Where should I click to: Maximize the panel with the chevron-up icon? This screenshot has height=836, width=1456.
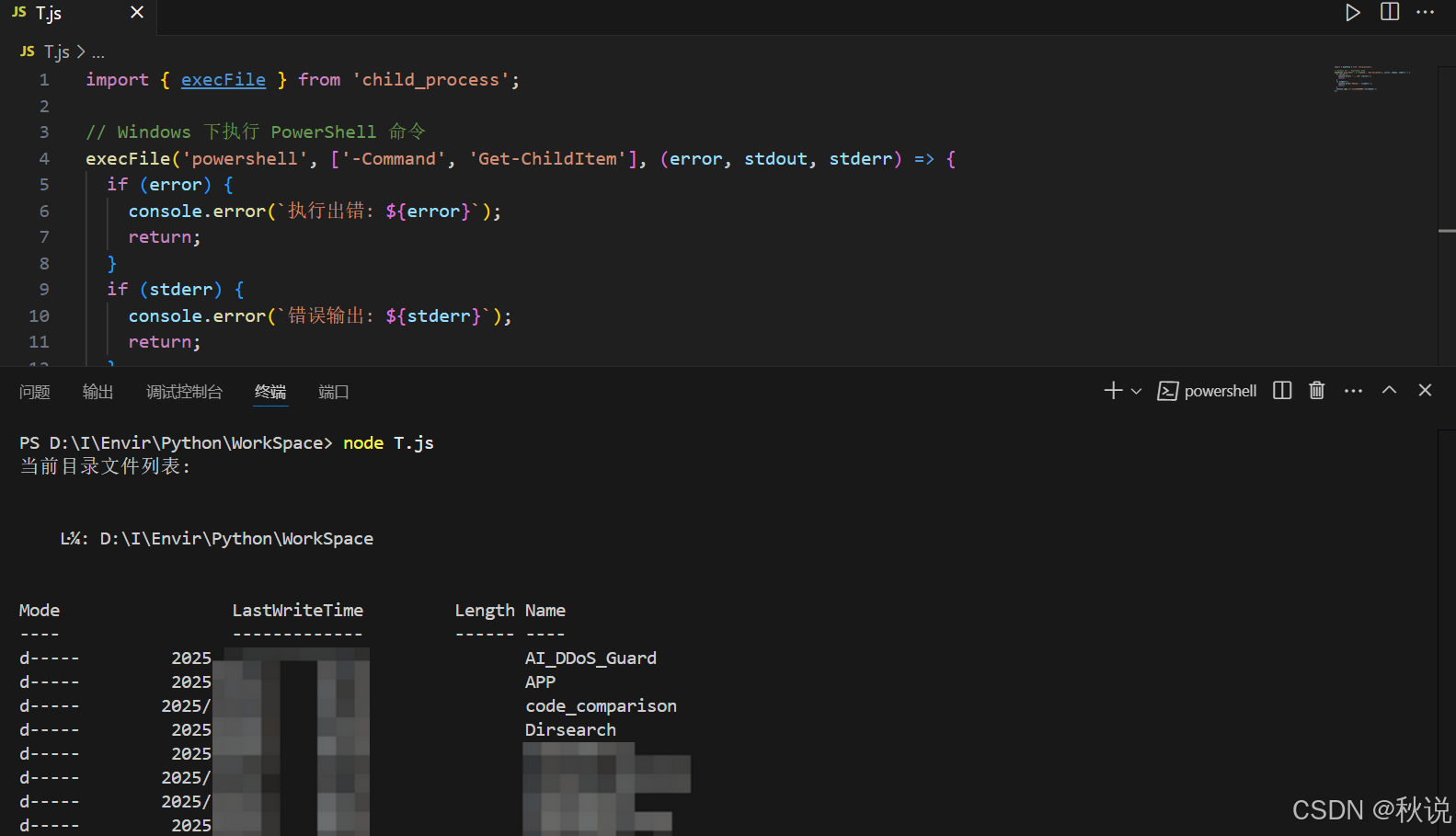pos(1389,390)
